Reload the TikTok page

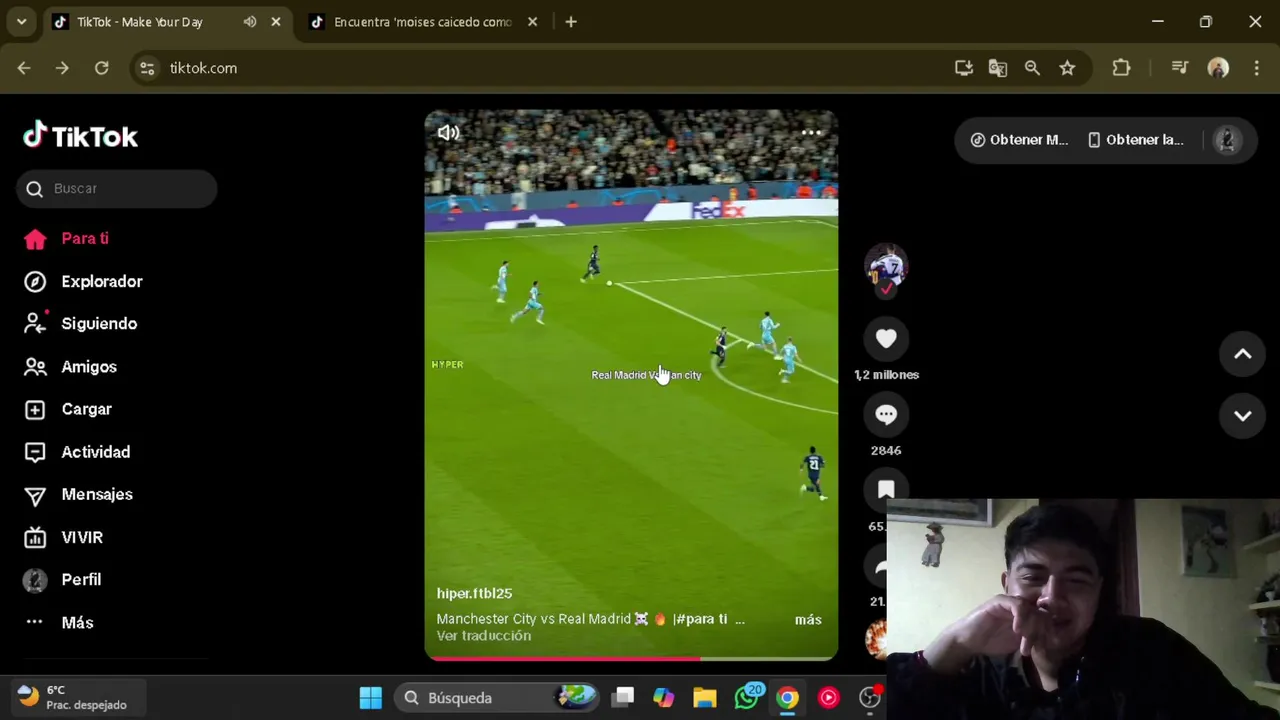click(x=101, y=68)
